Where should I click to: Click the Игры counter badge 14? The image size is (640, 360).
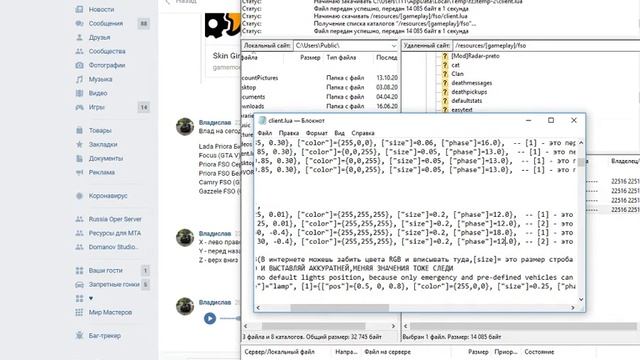(144, 107)
